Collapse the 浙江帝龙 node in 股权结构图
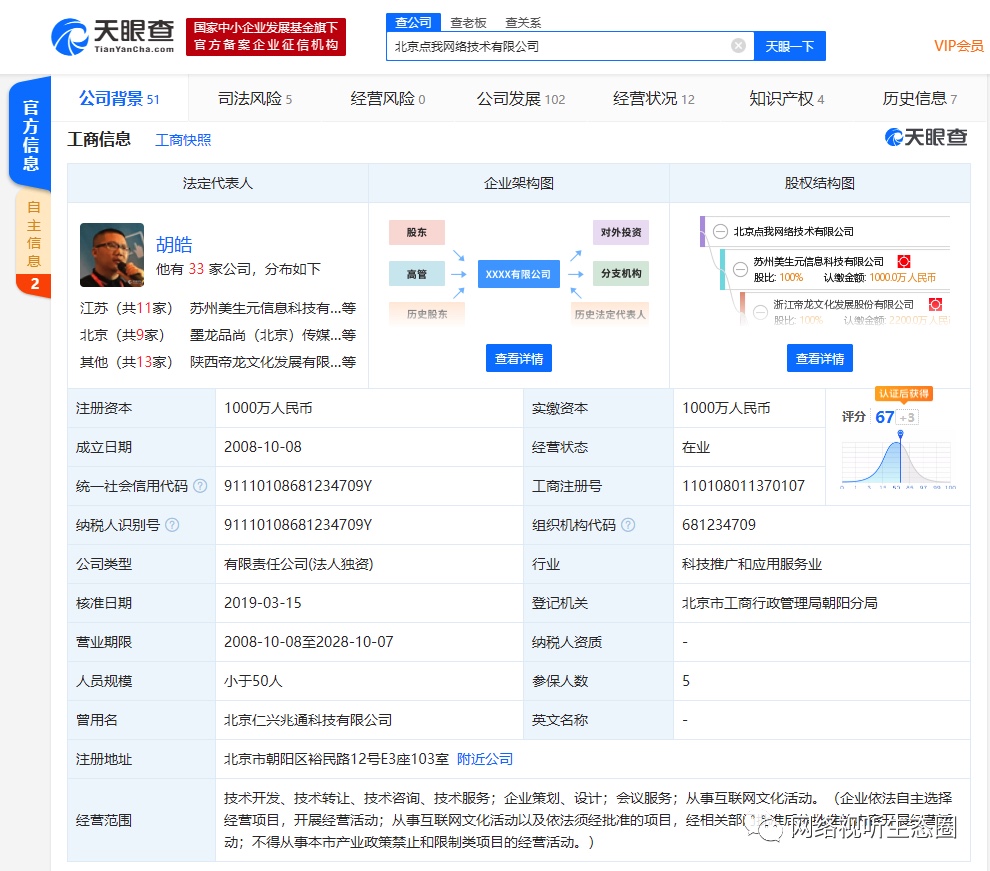This screenshot has width=990, height=871. tap(761, 312)
